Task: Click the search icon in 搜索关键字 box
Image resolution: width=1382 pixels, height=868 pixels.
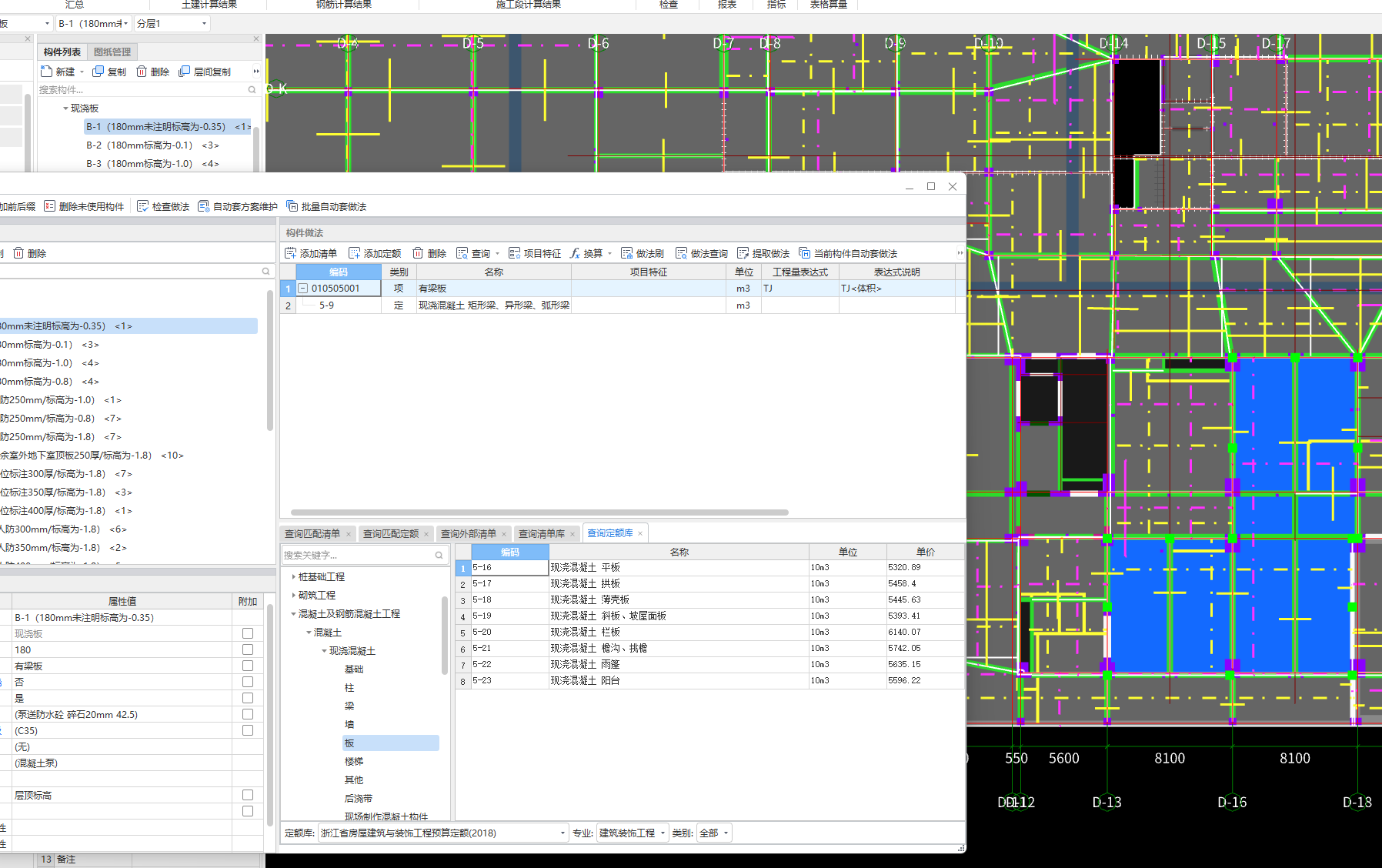Action: [x=439, y=555]
